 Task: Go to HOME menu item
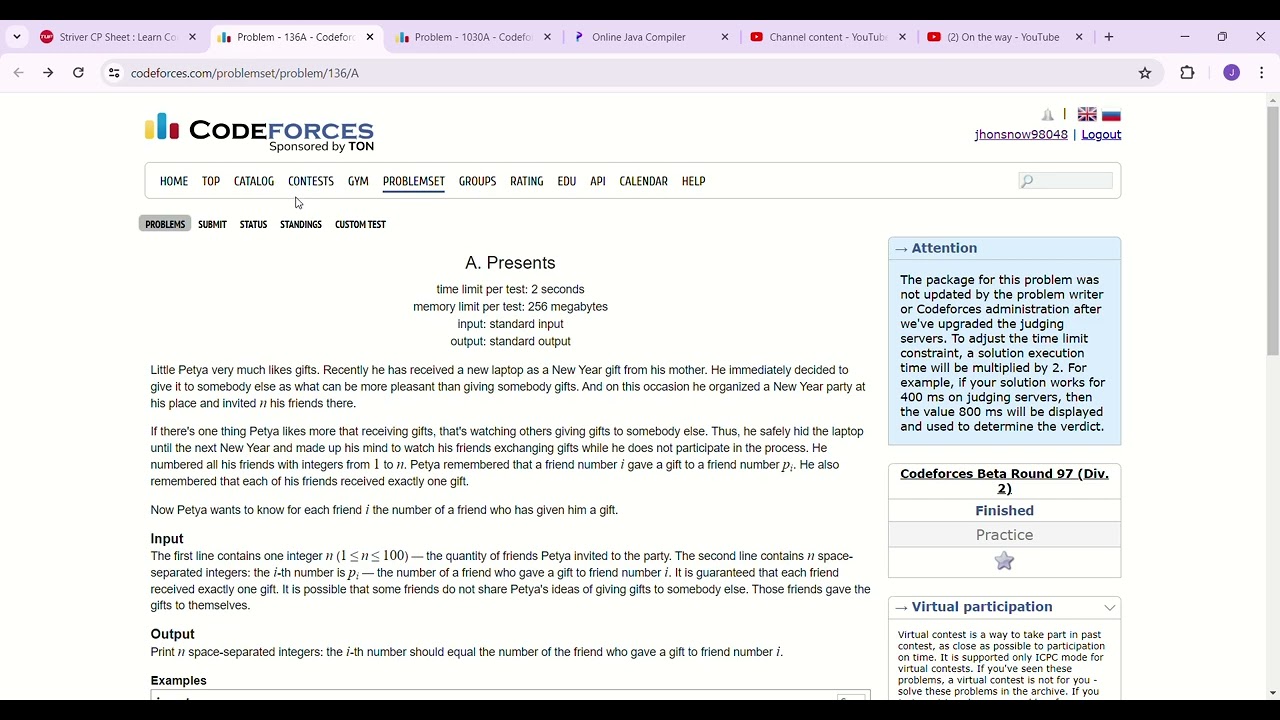174,181
